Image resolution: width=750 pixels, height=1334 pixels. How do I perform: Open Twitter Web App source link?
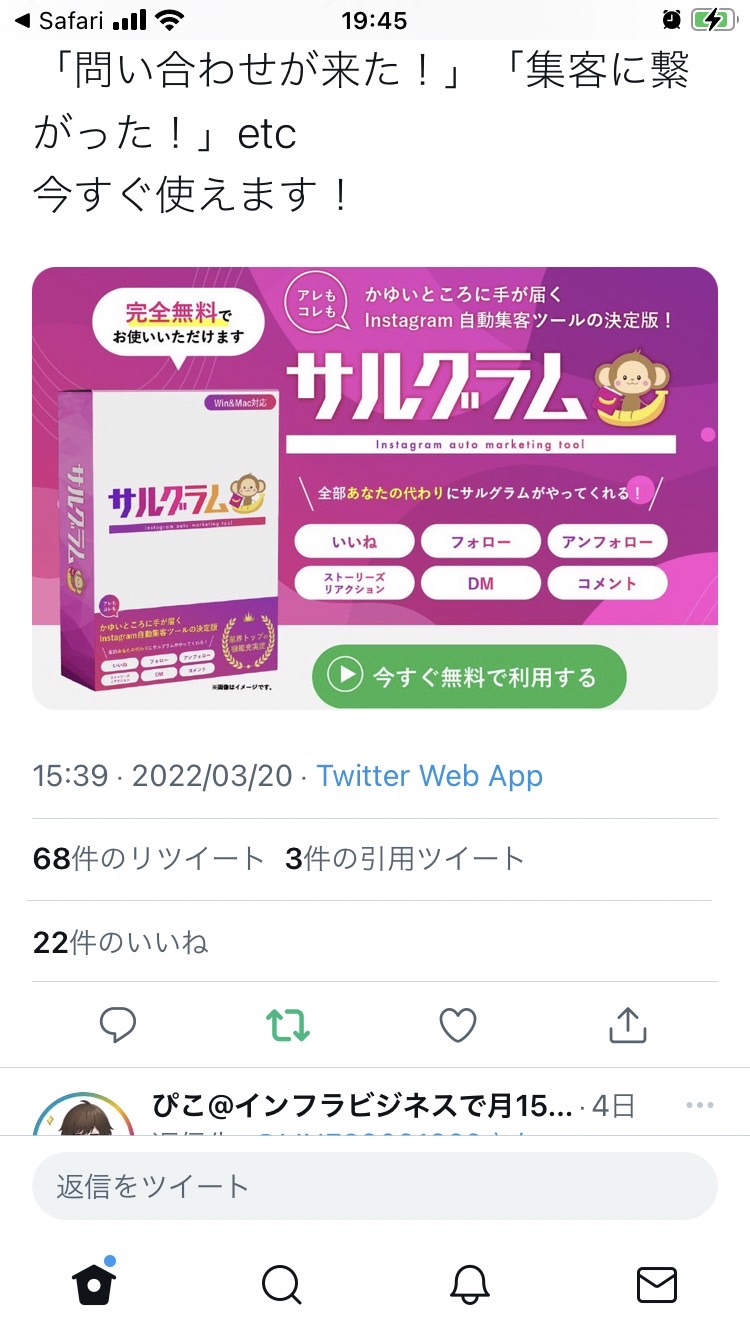[x=430, y=776]
